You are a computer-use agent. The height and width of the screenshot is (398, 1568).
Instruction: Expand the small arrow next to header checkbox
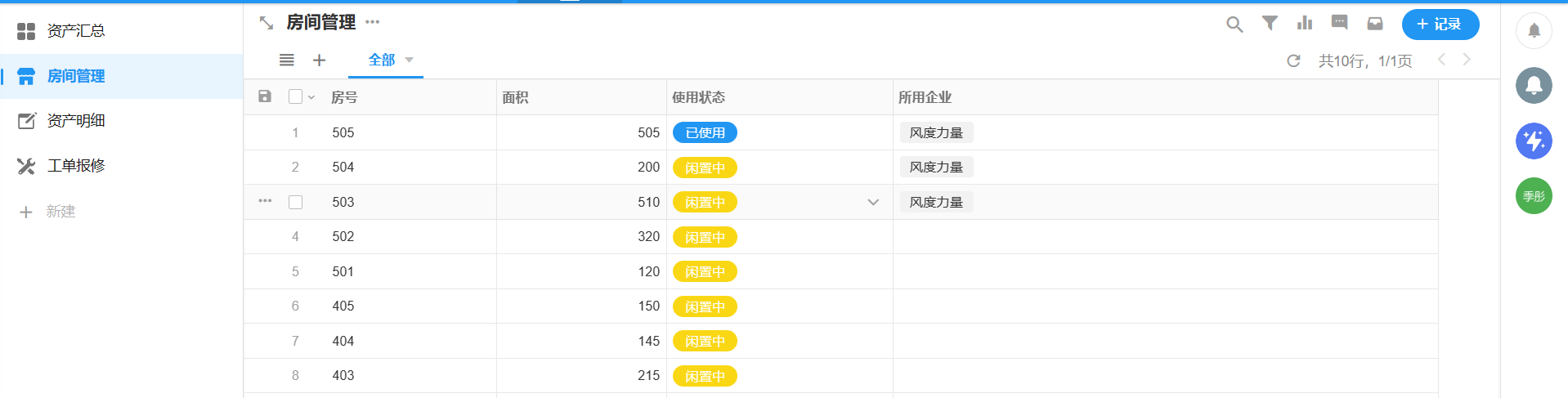(x=311, y=97)
